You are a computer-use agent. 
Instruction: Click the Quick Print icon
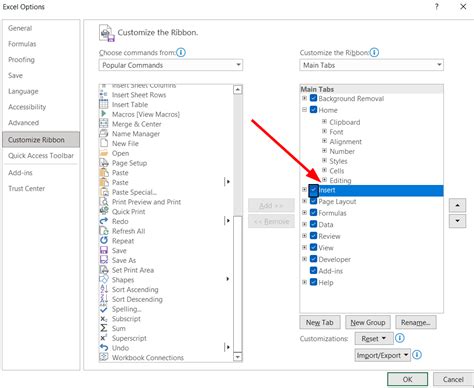pyautogui.click(x=104, y=211)
